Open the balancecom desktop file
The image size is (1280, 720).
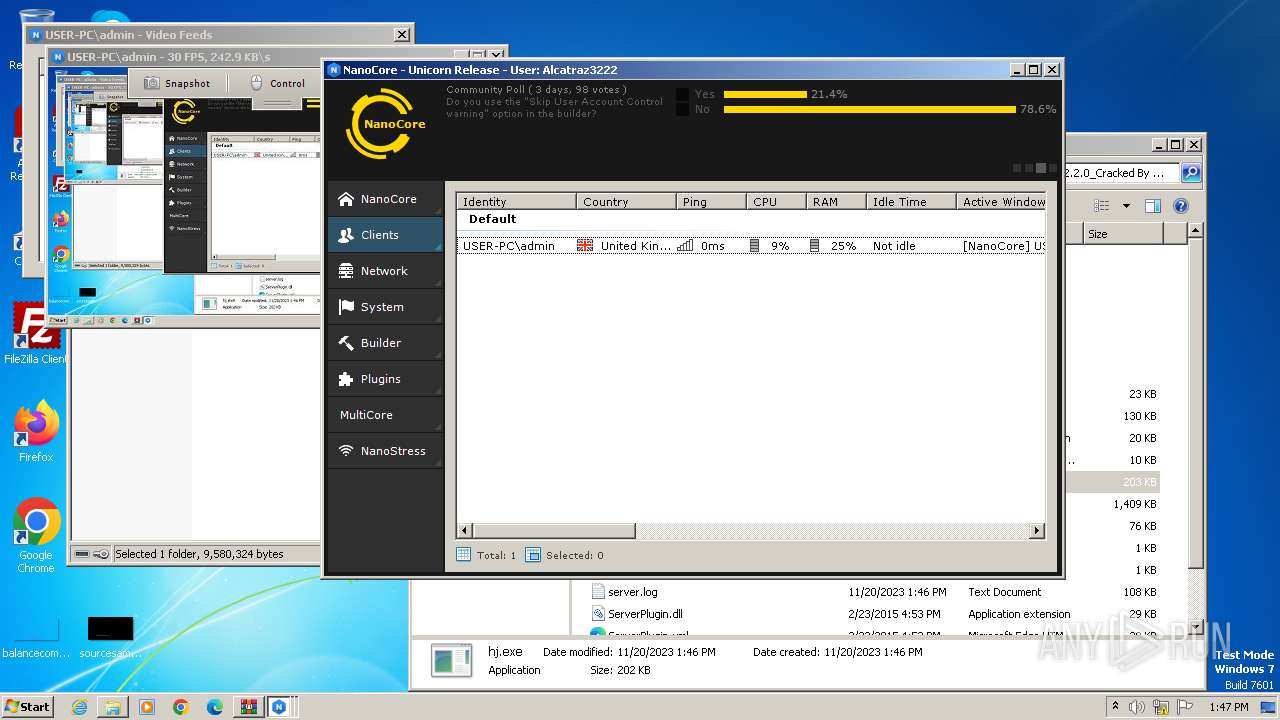tap(36, 637)
